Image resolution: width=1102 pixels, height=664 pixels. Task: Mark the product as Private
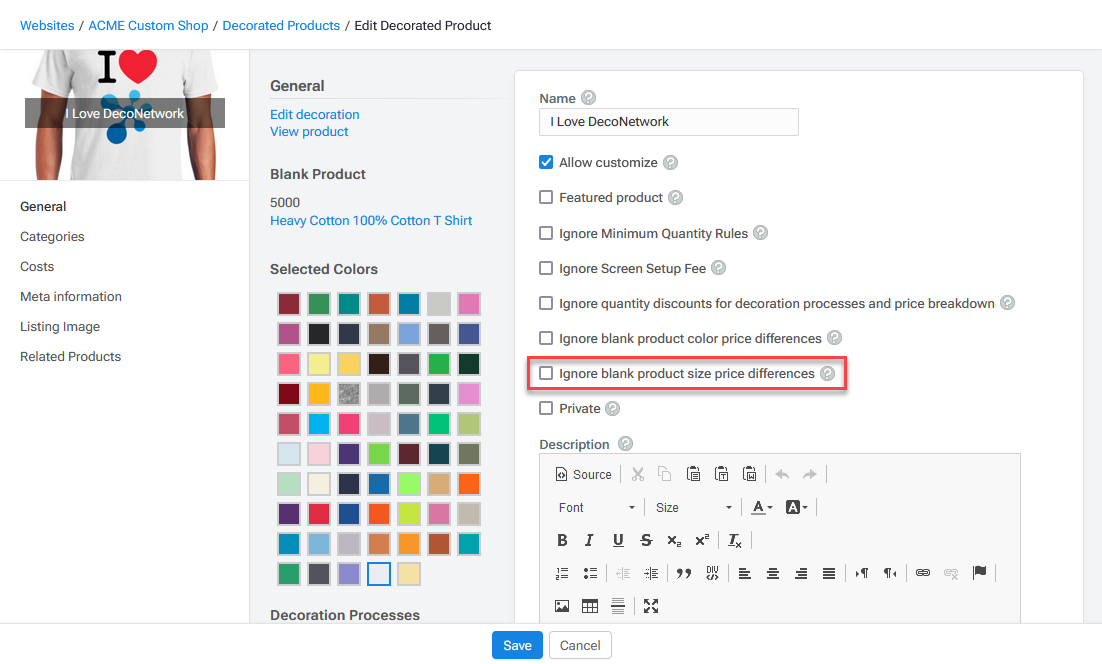[x=546, y=408]
